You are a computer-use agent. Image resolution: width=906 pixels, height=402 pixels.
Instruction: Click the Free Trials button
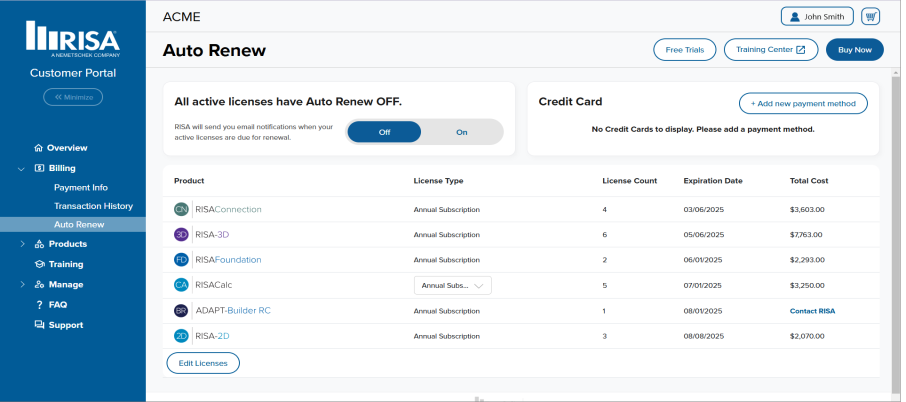coord(685,50)
